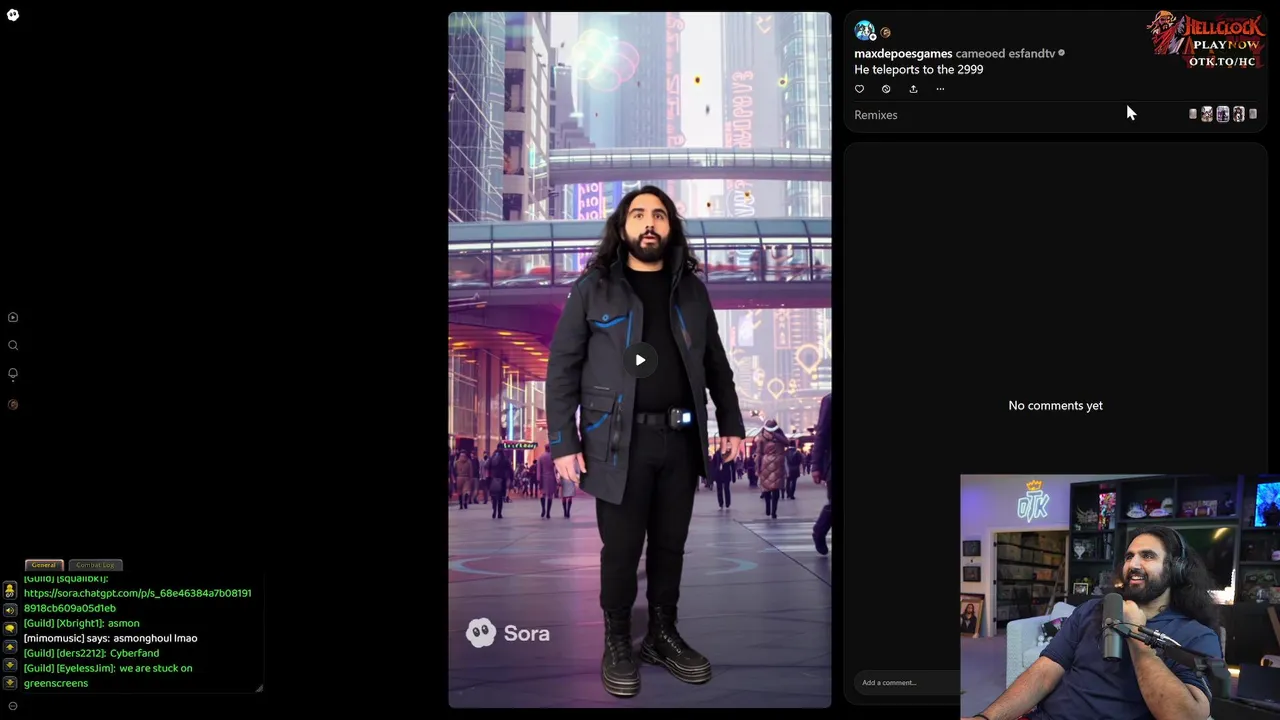Select the last remix thumbnail
Image resolution: width=1280 pixels, height=720 pixels.
[1253, 114]
